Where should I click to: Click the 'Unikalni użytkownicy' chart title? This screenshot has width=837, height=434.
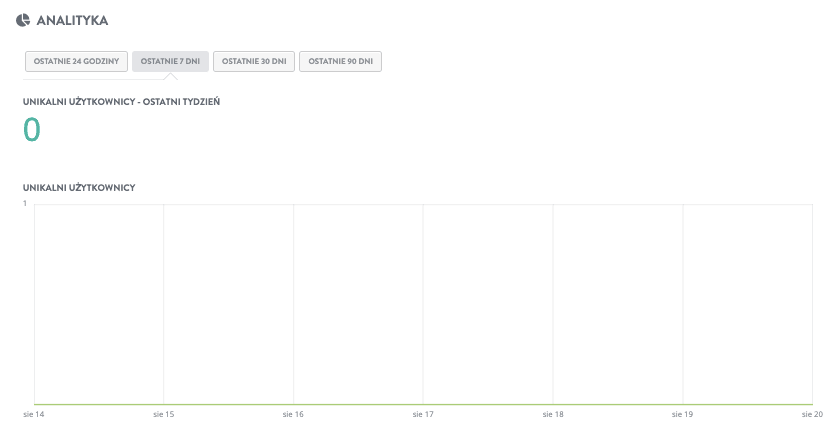[x=79, y=187]
